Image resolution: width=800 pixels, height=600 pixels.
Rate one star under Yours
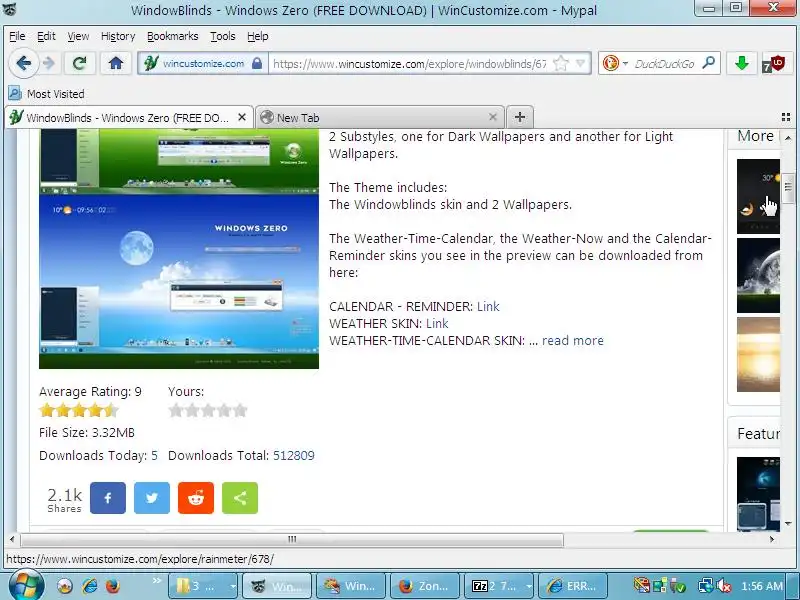[x=176, y=410]
